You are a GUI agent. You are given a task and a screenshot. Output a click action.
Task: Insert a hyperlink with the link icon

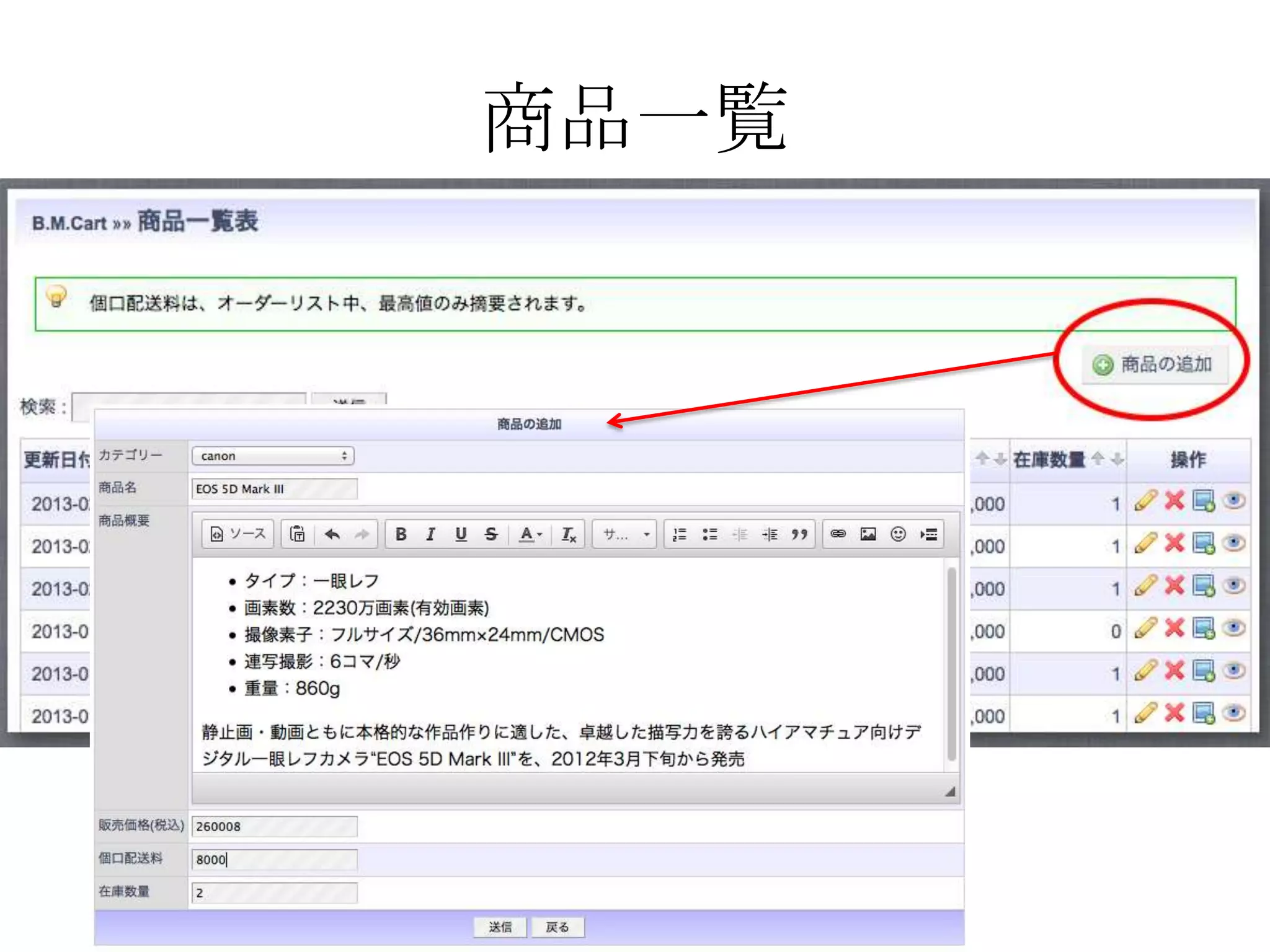(838, 534)
